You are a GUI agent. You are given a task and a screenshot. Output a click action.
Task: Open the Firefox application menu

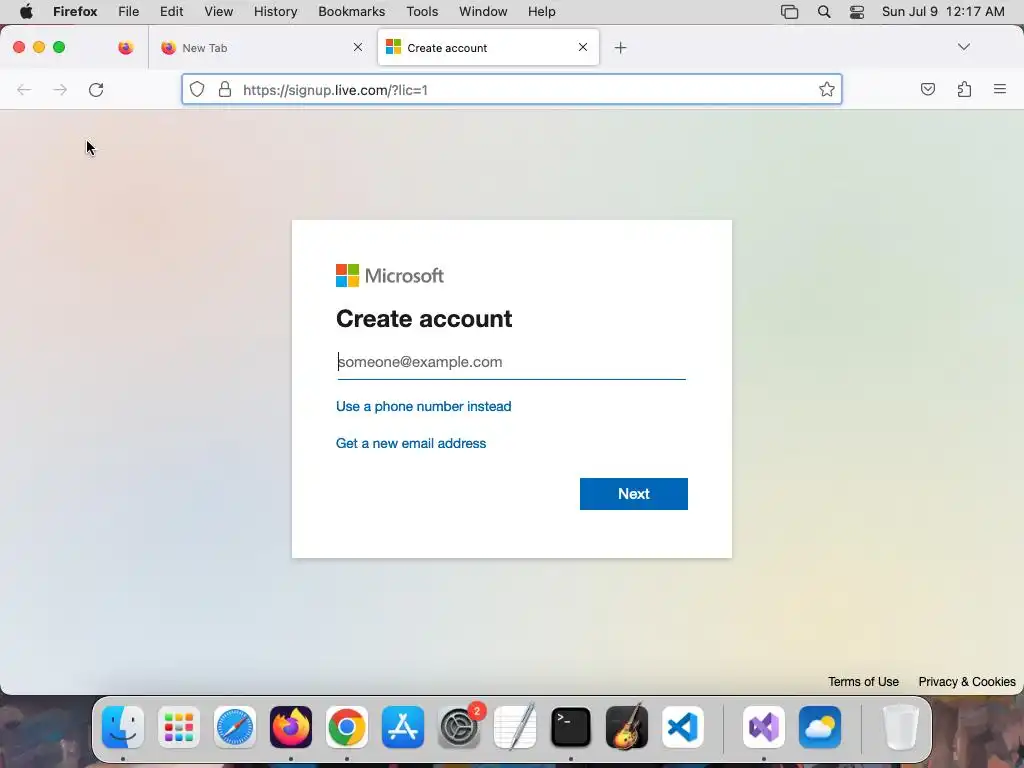pyautogui.click(x=75, y=12)
